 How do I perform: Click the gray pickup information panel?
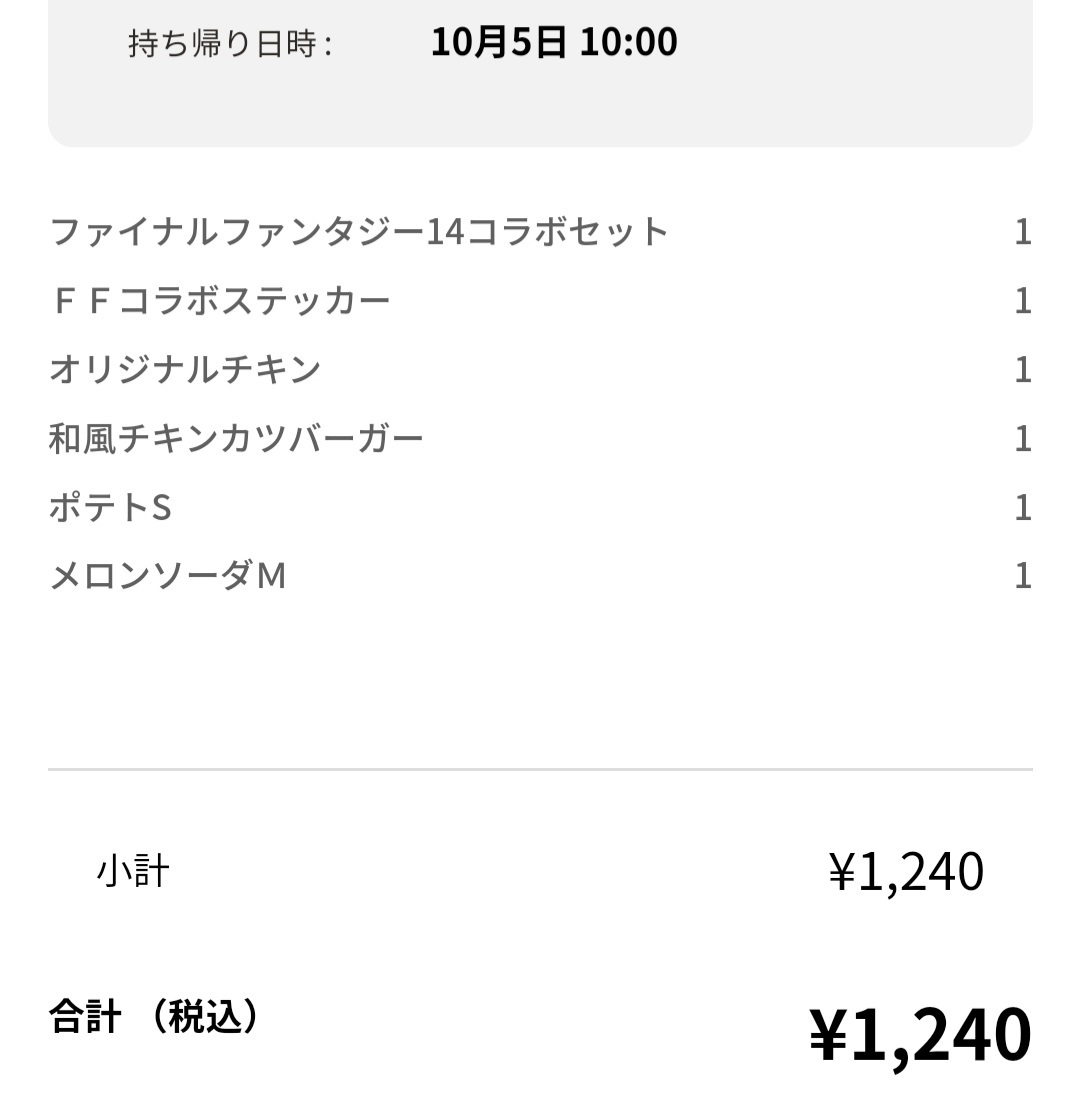click(540, 73)
